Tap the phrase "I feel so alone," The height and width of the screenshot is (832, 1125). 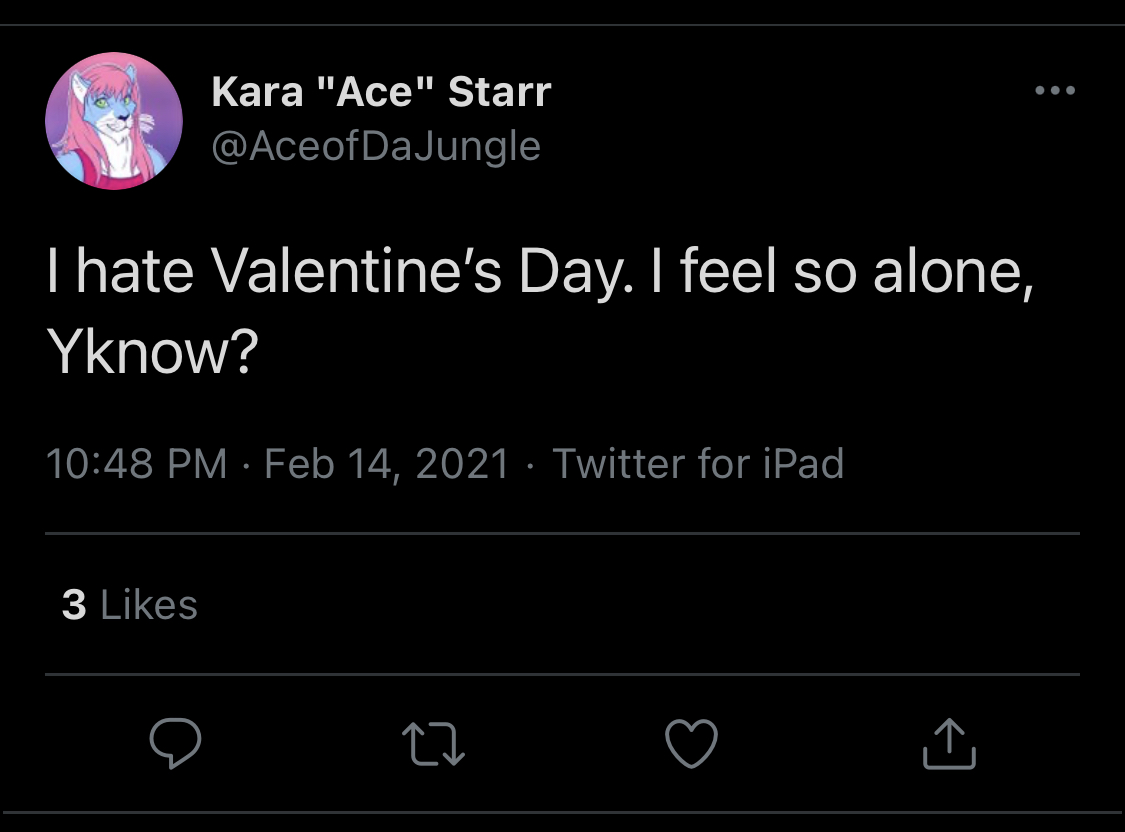point(842,273)
